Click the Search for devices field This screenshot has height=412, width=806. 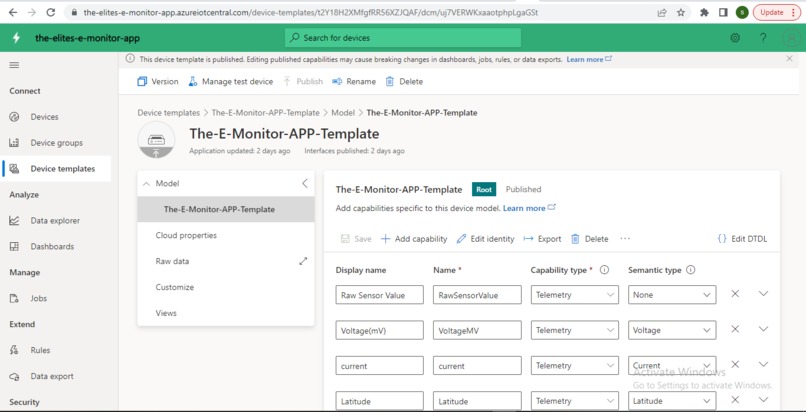(x=403, y=38)
